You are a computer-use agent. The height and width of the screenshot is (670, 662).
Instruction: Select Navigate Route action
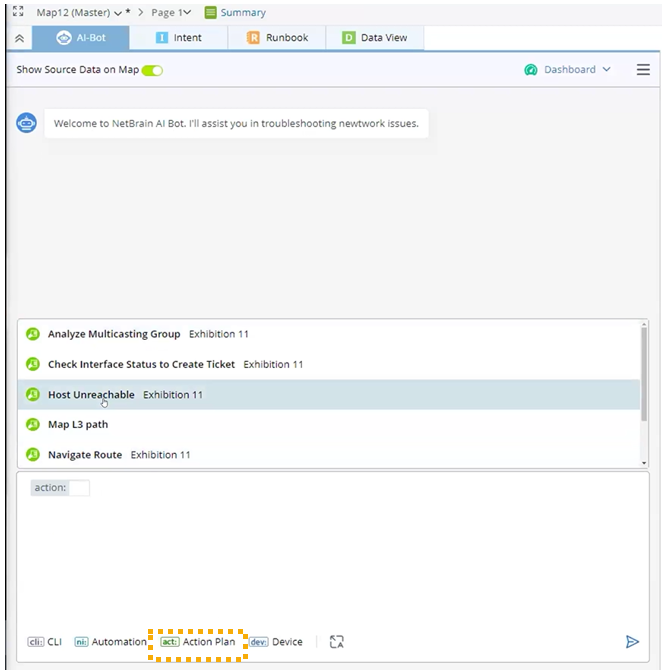point(329,455)
